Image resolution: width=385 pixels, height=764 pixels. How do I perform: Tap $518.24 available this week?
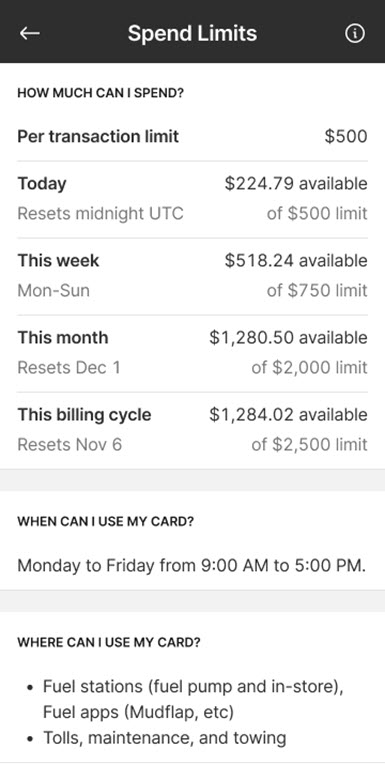coord(296,261)
